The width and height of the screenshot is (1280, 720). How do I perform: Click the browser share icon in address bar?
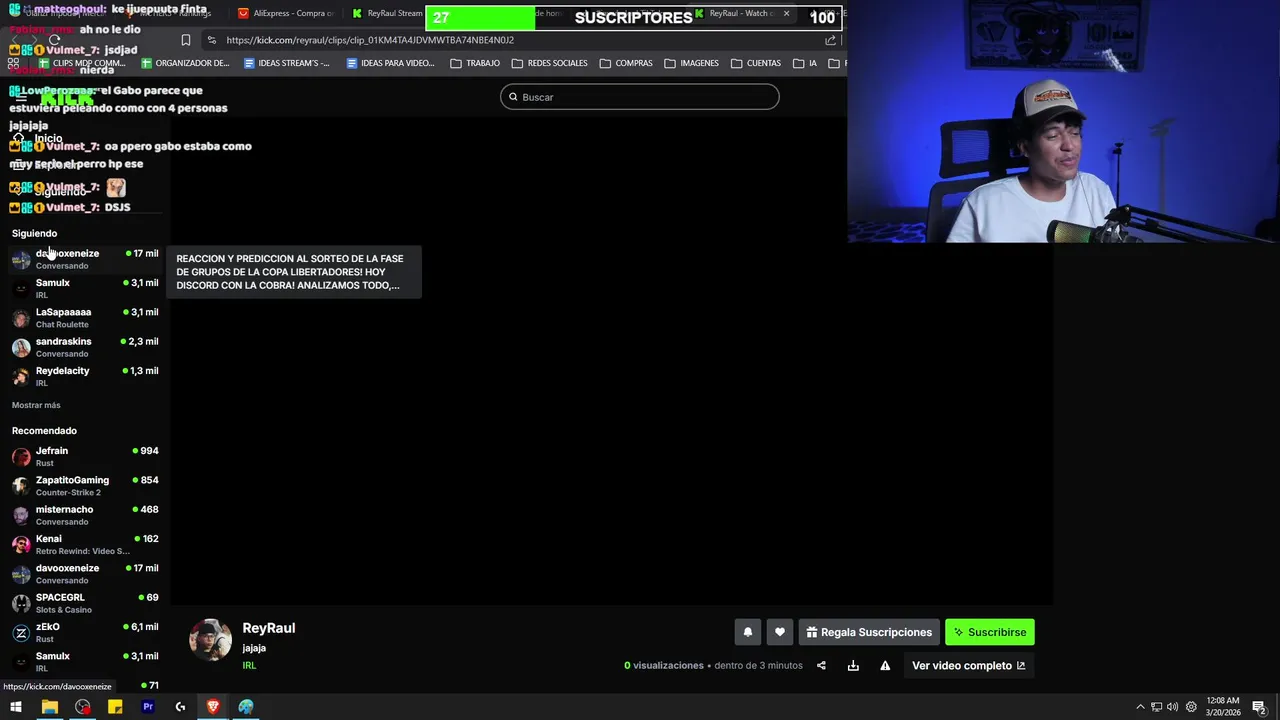[x=830, y=40]
